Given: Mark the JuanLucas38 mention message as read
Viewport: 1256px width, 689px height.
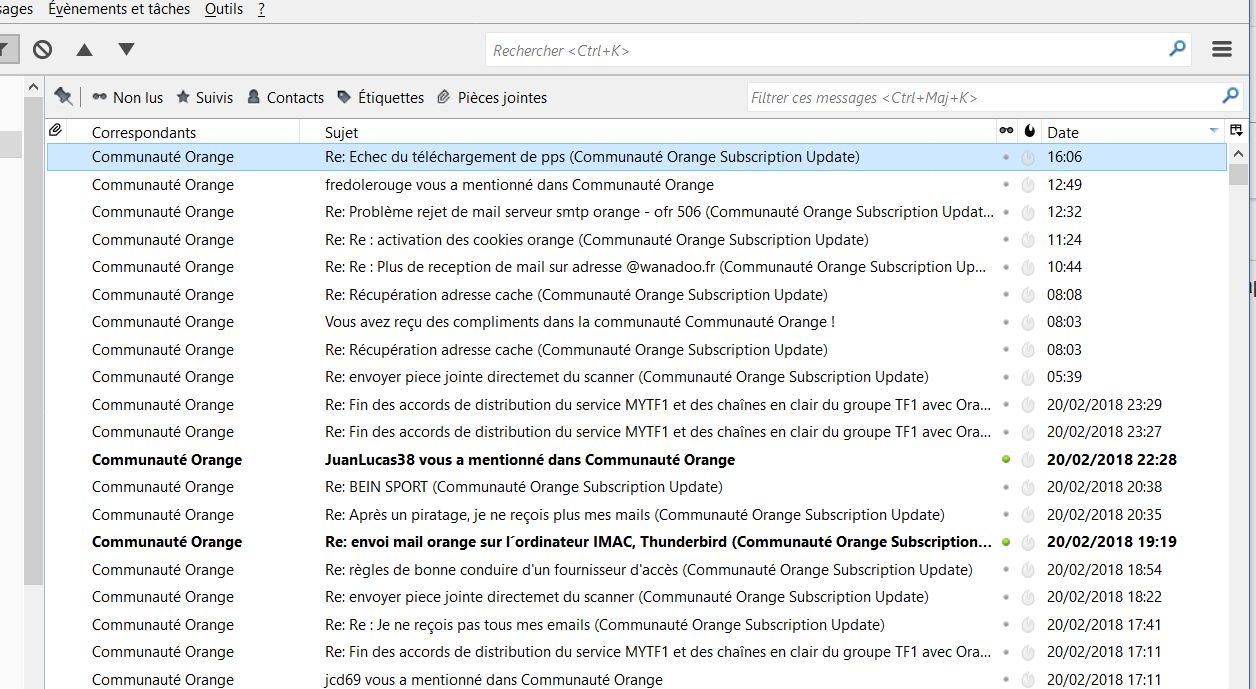Looking at the screenshot, I should tap(1006, 460).
